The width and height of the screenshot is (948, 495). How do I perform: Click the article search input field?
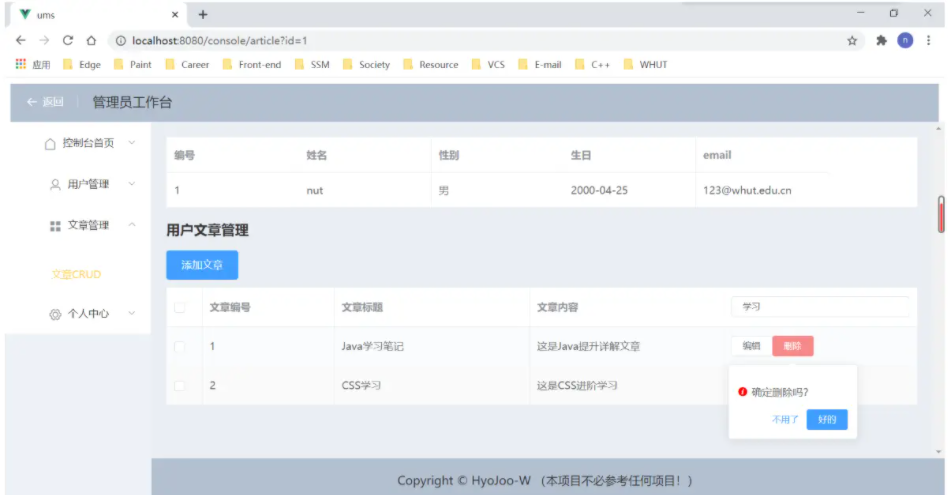pos(820,306)
